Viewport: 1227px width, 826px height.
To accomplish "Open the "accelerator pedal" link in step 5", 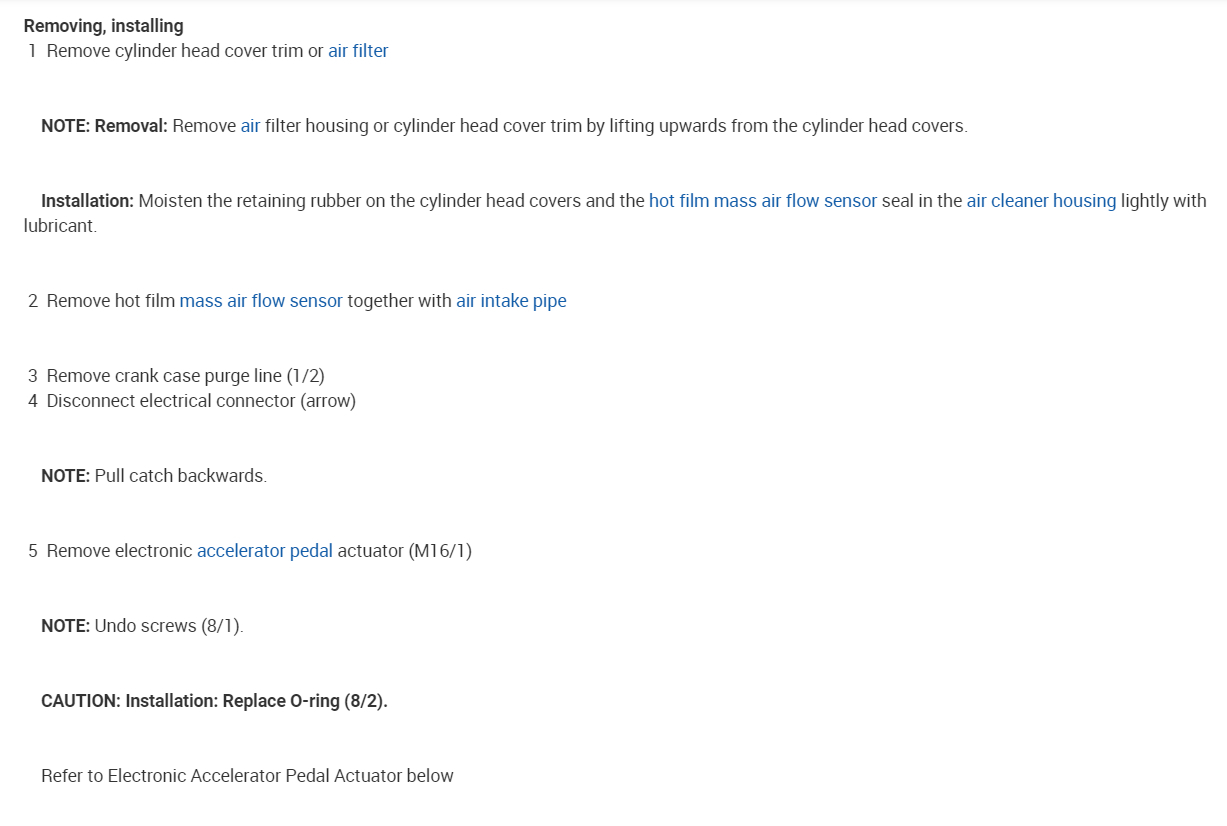I will point(264,551).
